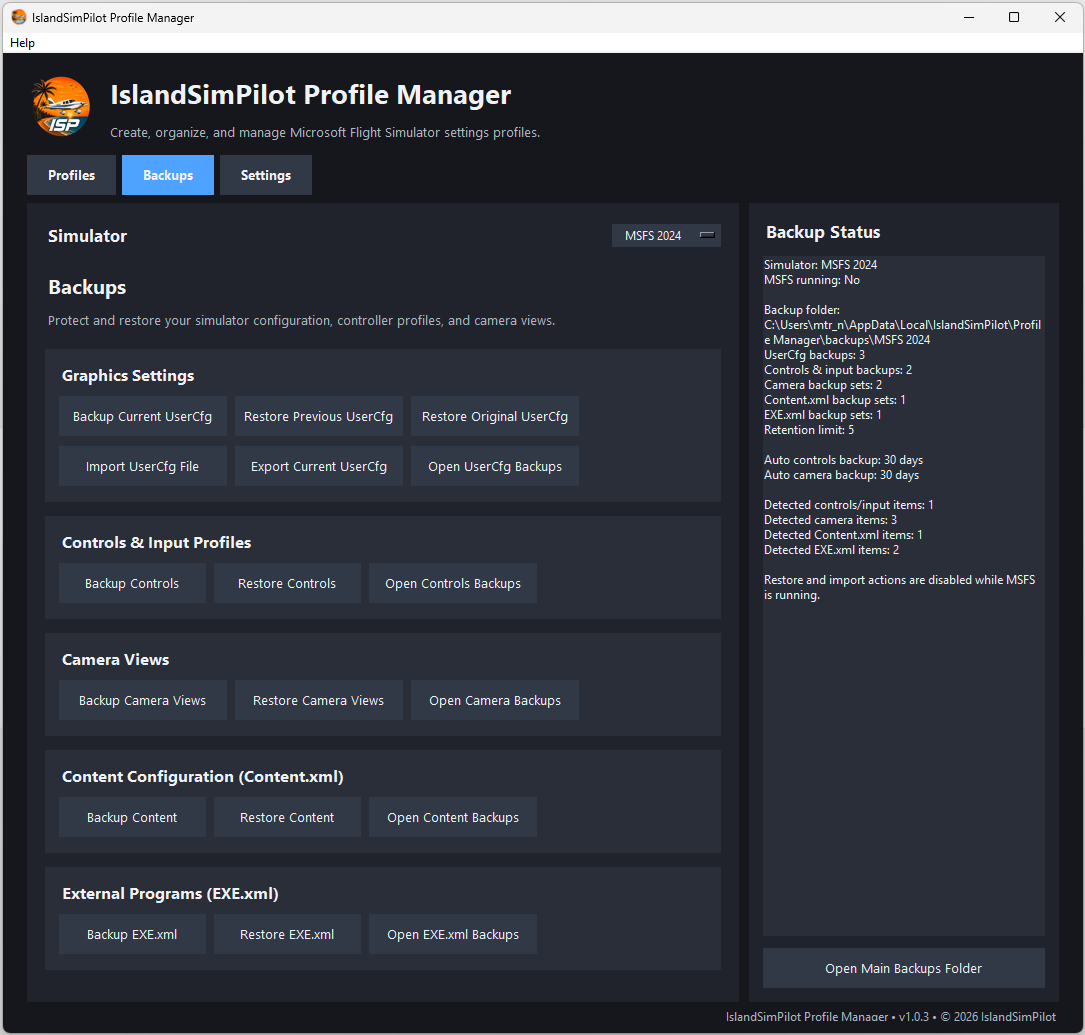The height and width of the screenshot is (1035, 1085).
Task: Click 'Detected EXE.xml items: 2' line
Action: pyautogui.click(x=832, y=550)
